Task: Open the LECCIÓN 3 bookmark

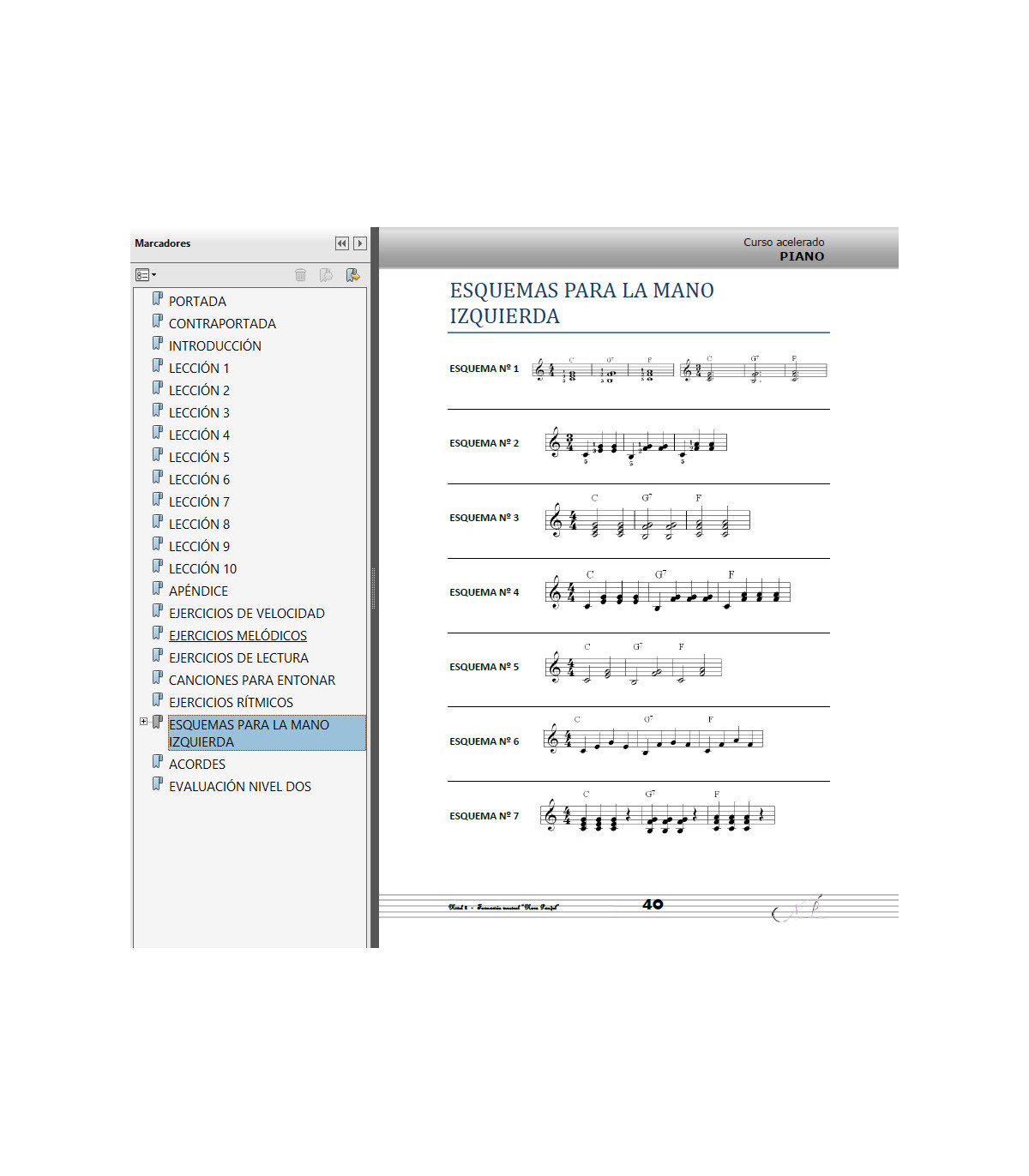Action: pos(199,413)
